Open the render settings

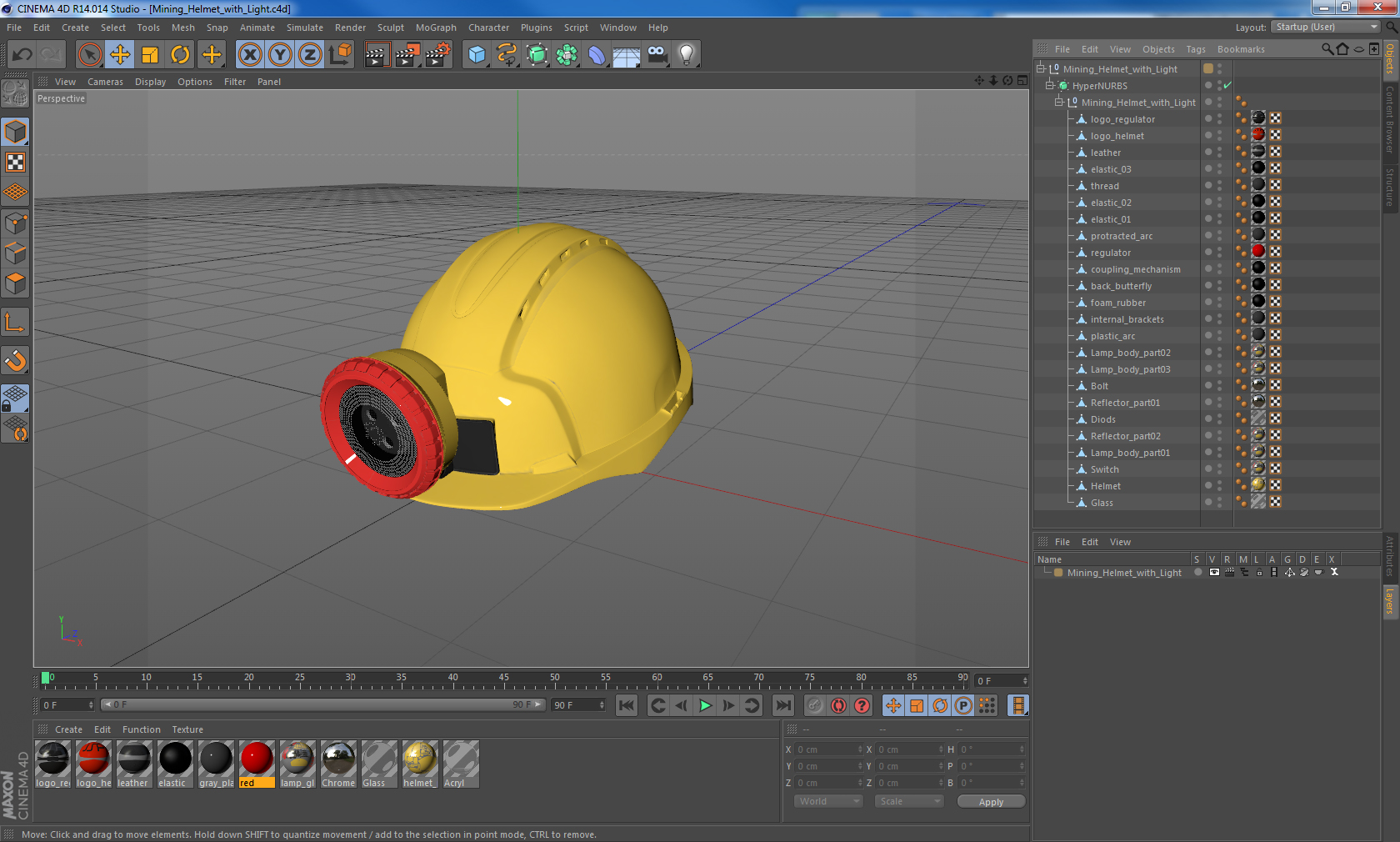click(437, 55)
